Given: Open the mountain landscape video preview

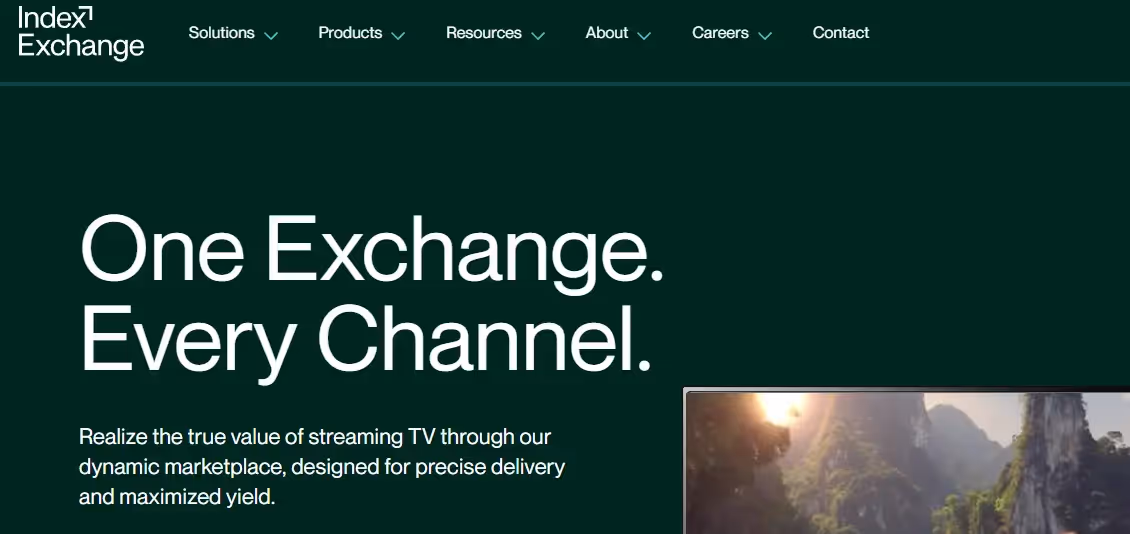Looking at the screenshot, I should click(907, 461).
